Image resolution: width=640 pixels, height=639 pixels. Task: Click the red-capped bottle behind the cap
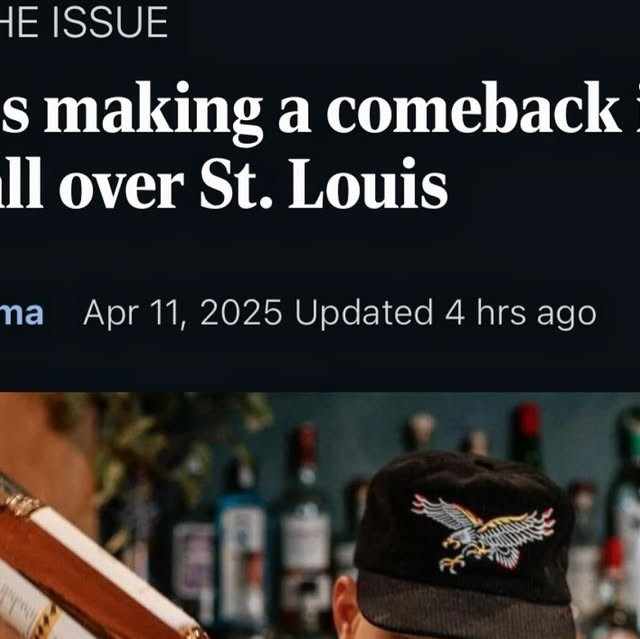coord(528,435)
